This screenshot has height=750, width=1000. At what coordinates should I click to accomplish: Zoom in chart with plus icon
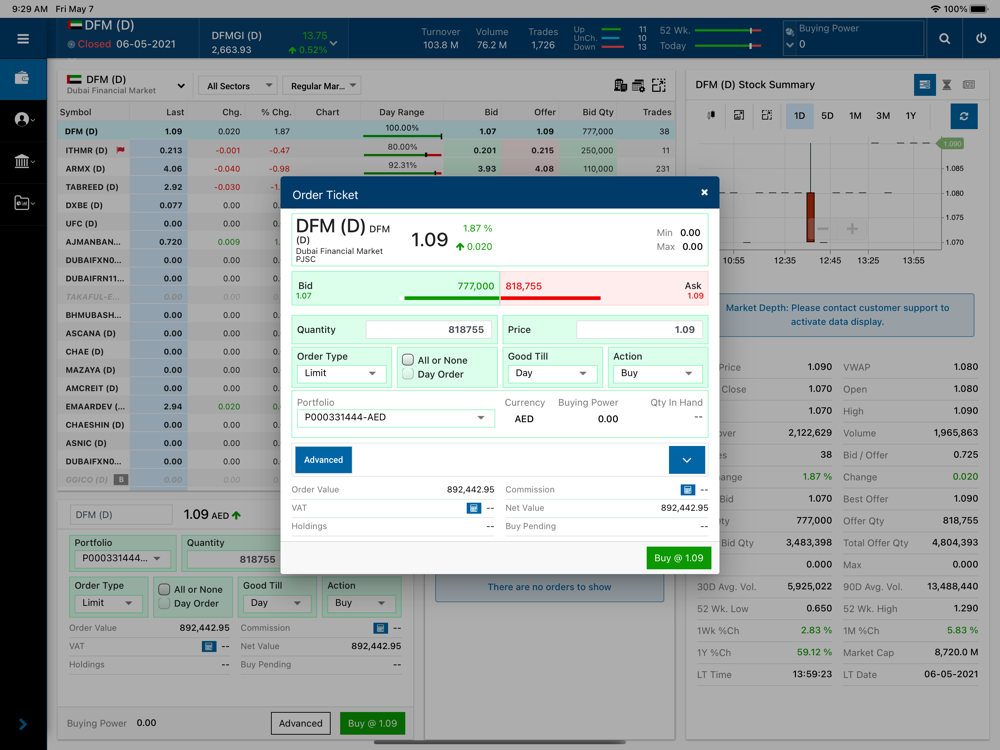tap(852, 229)
